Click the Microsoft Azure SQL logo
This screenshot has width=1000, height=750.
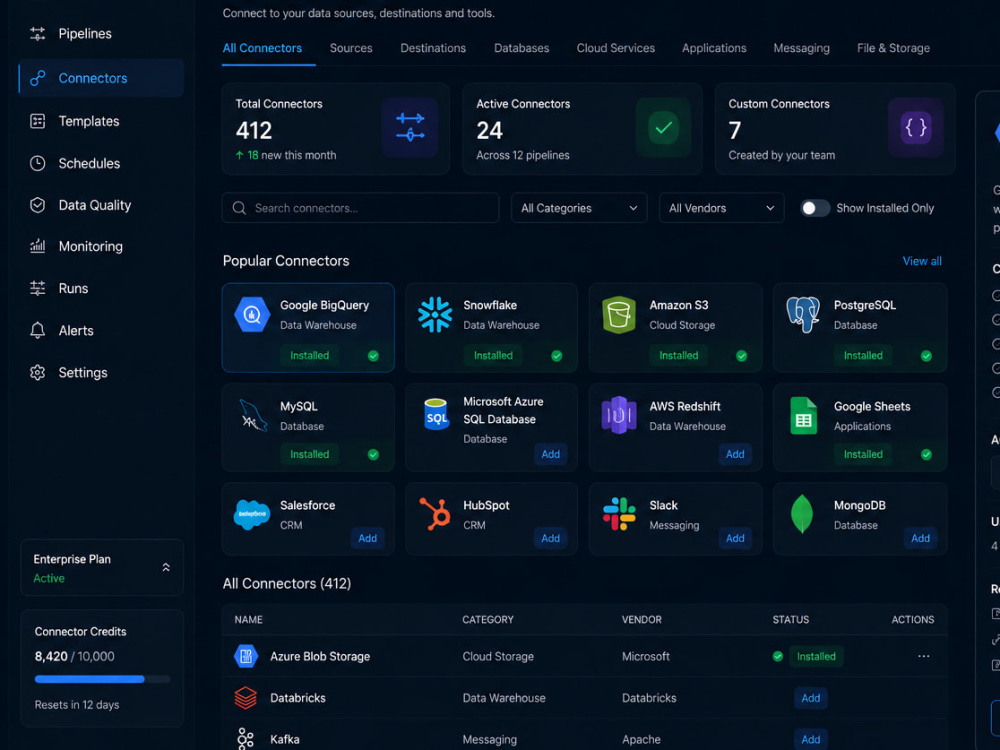(436, 414)
